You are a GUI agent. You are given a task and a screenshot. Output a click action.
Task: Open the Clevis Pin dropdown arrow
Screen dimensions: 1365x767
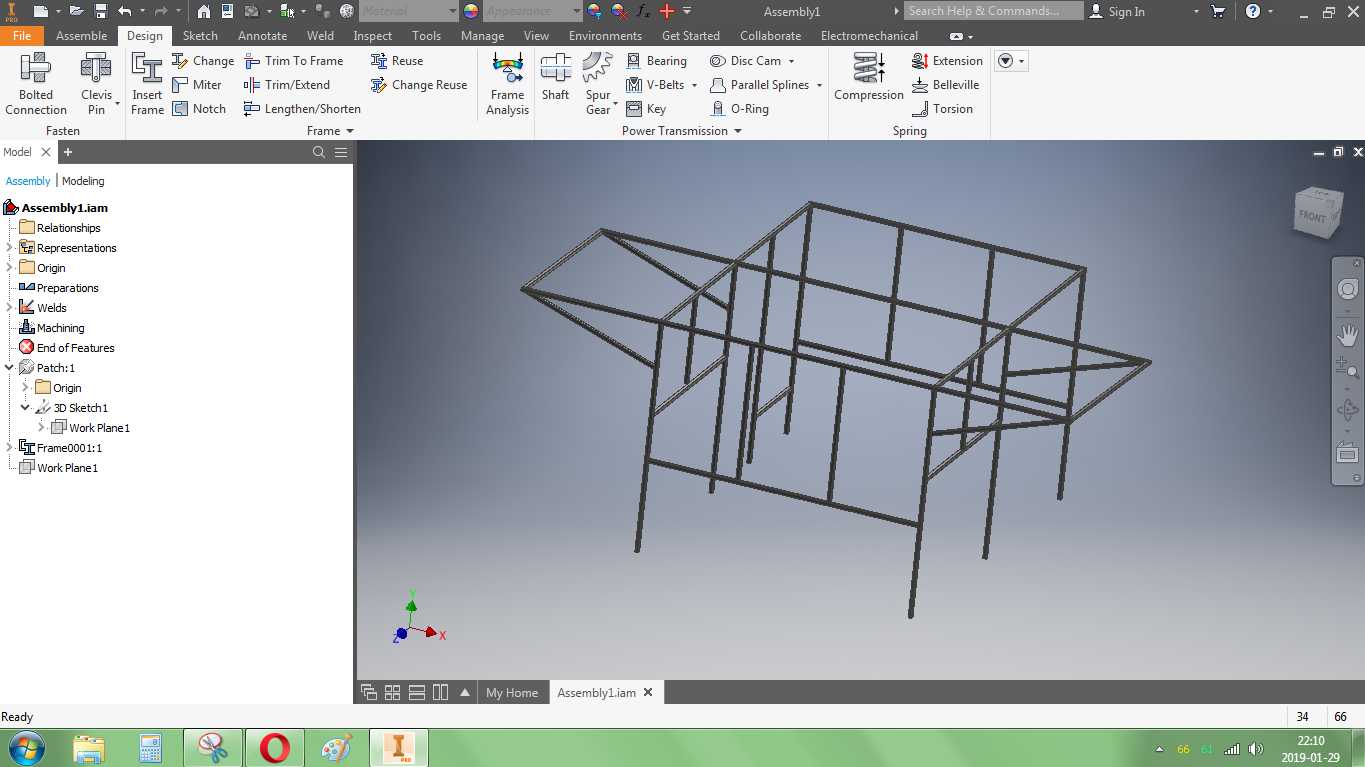click(117, 103)
